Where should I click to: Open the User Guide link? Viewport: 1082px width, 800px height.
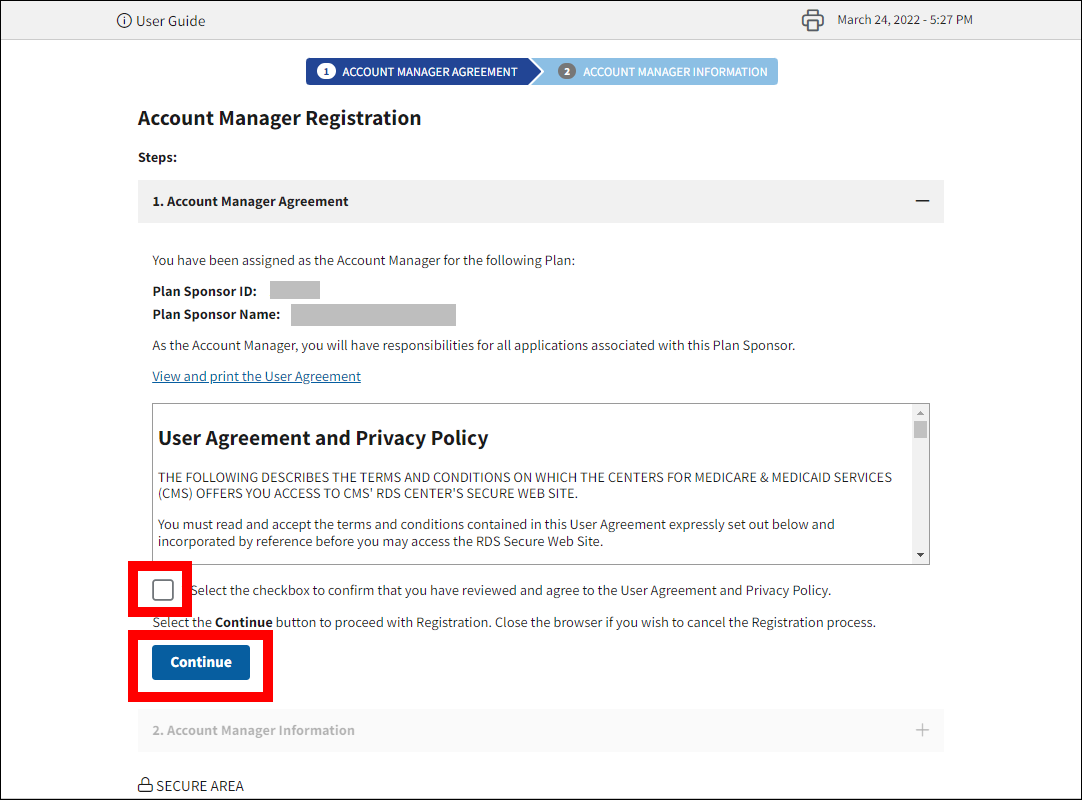coord(170,21)
